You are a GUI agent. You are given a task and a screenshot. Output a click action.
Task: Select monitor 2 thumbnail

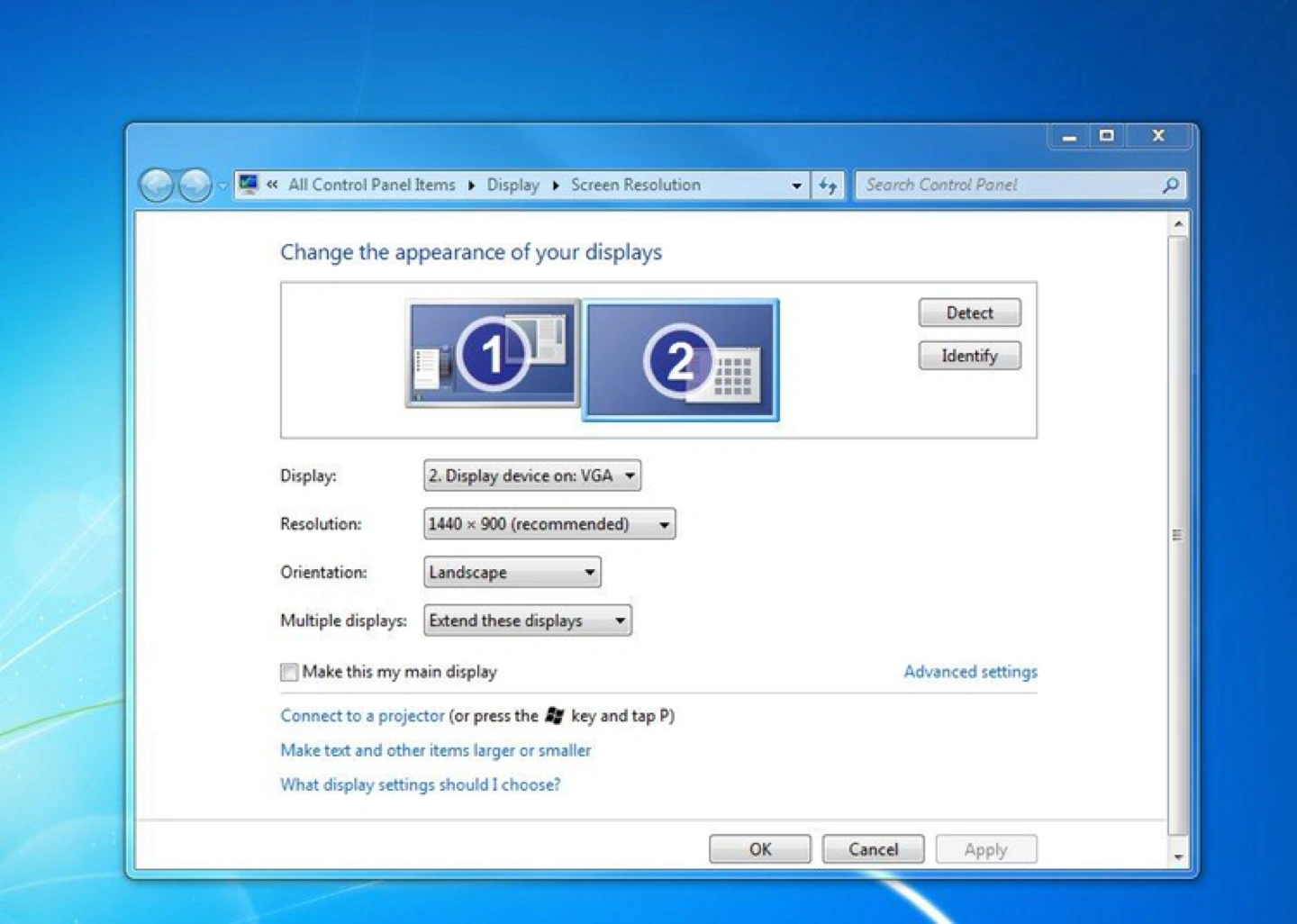[681, 360]
